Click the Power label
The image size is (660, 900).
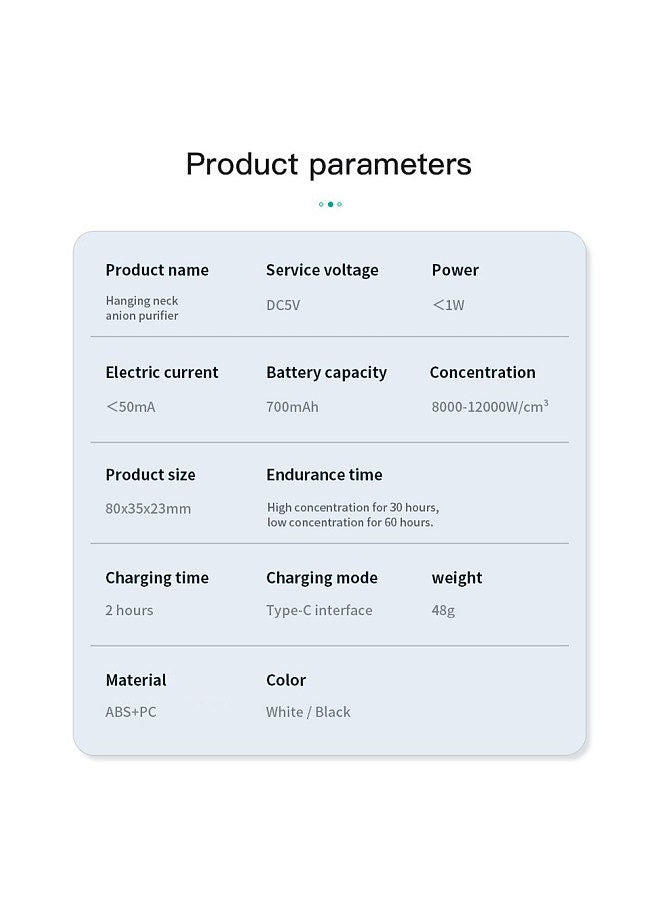pyautogui.click(x=455, y=270)
